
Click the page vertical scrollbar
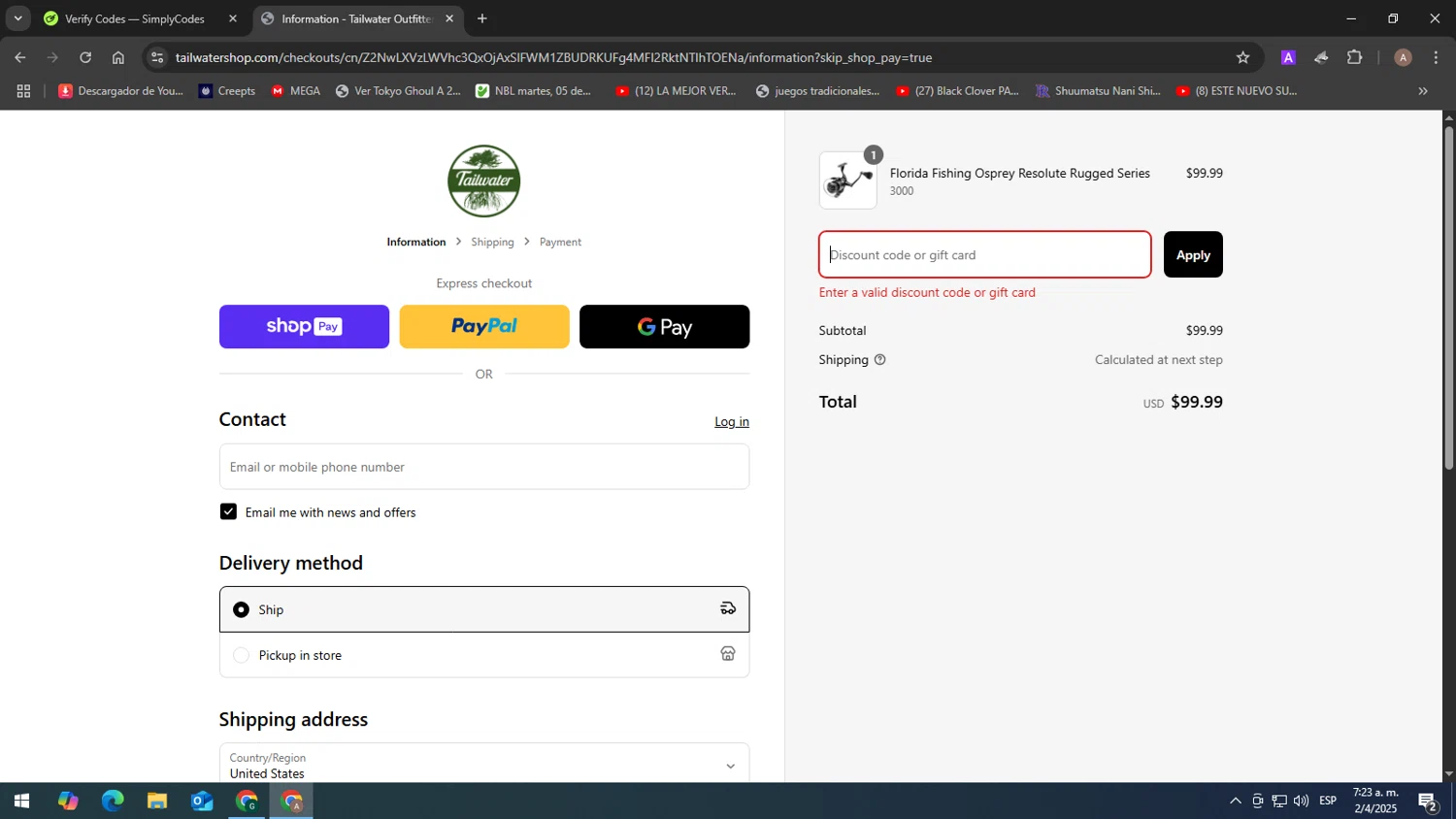click(1448, 297)
